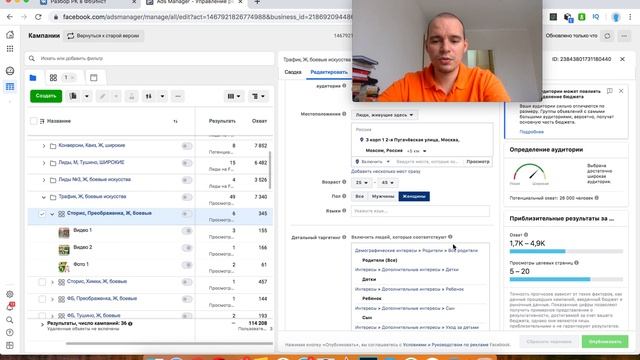This screenshot has height=360, width=640.
Task: Click info icon next to Потенциальный охват
Action: click(597, 198)
